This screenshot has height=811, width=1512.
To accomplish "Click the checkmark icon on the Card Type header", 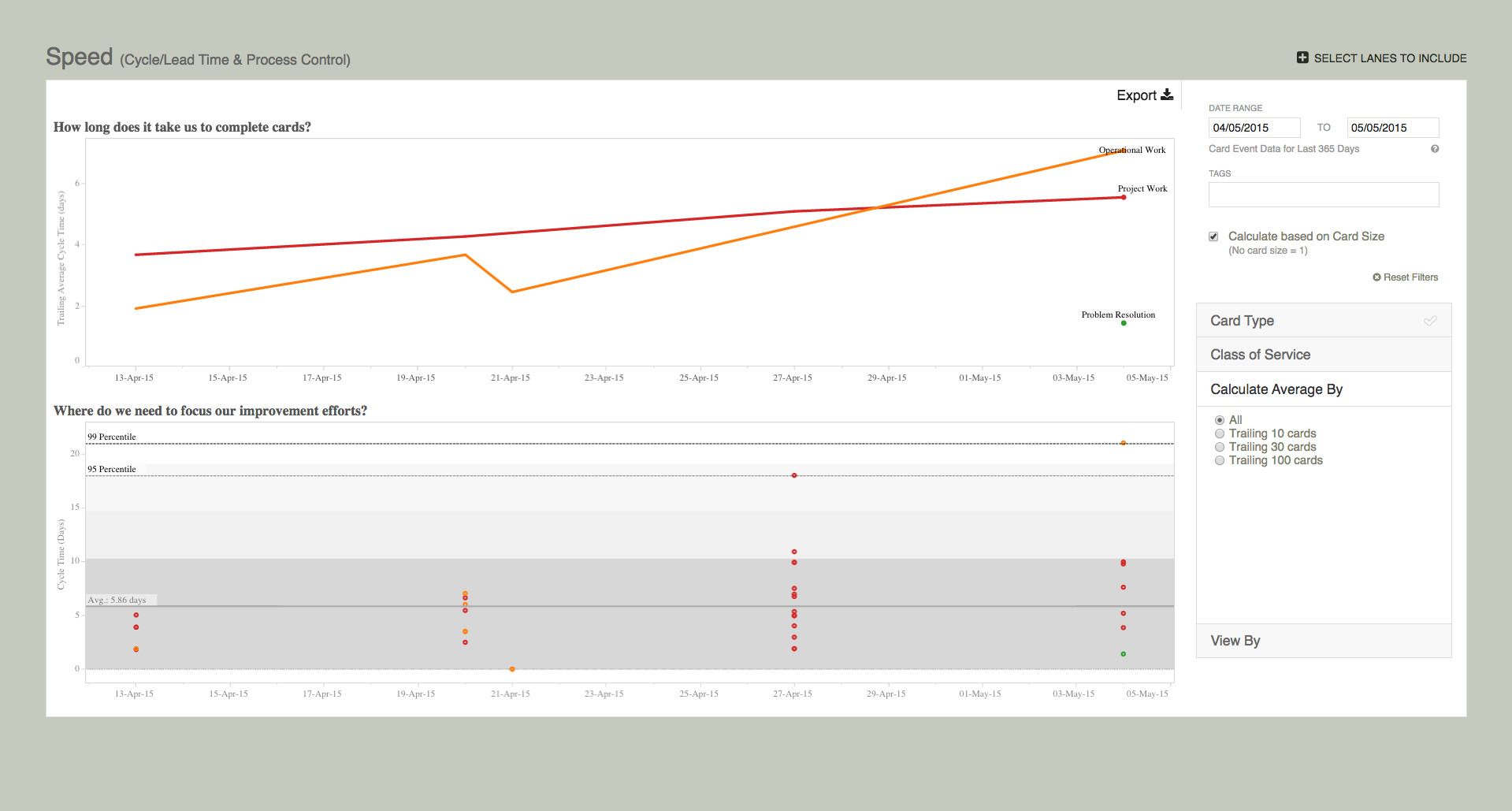I will (1430, 321).
